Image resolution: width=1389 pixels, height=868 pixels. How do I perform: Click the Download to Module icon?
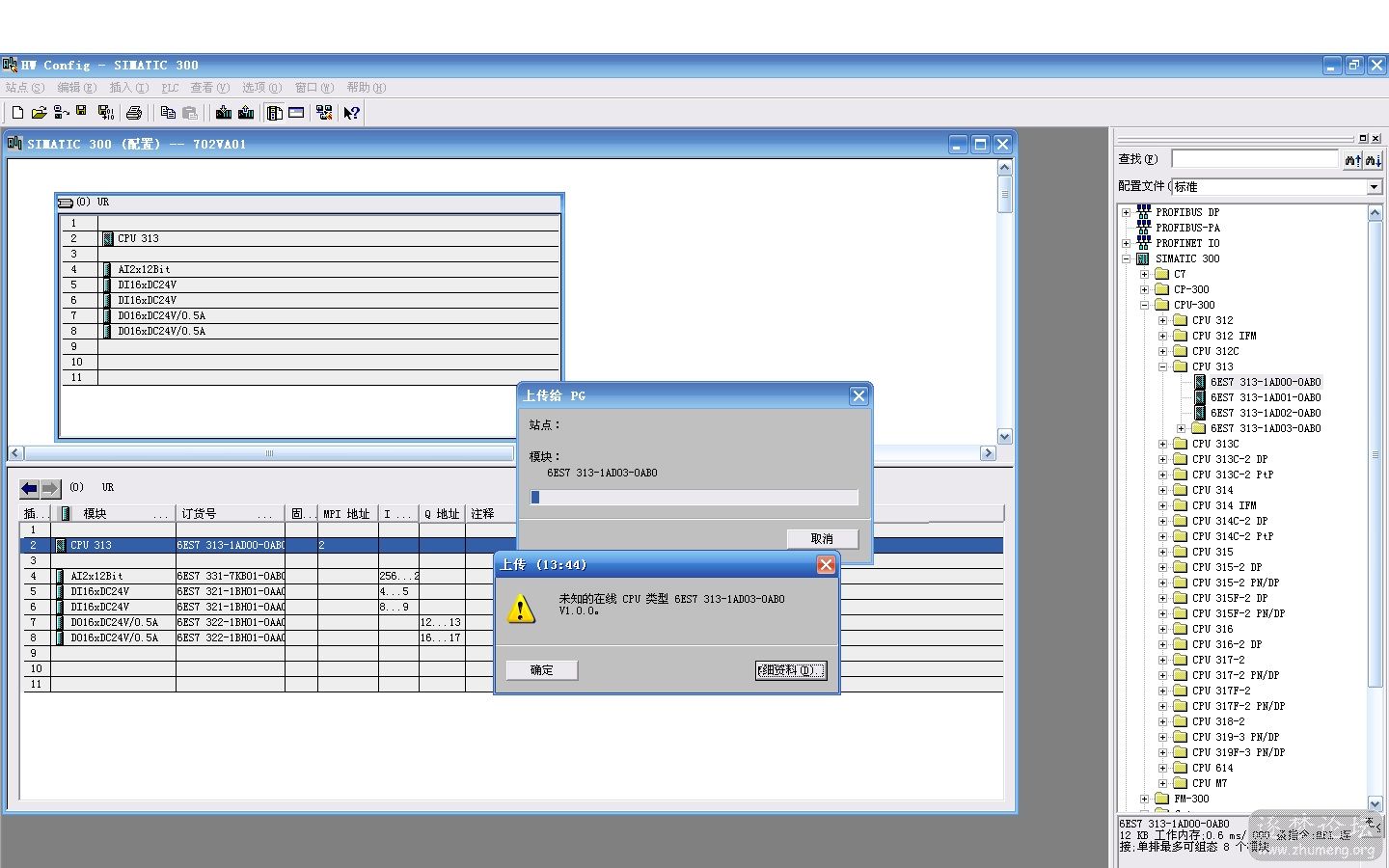(x=224, y=113)
